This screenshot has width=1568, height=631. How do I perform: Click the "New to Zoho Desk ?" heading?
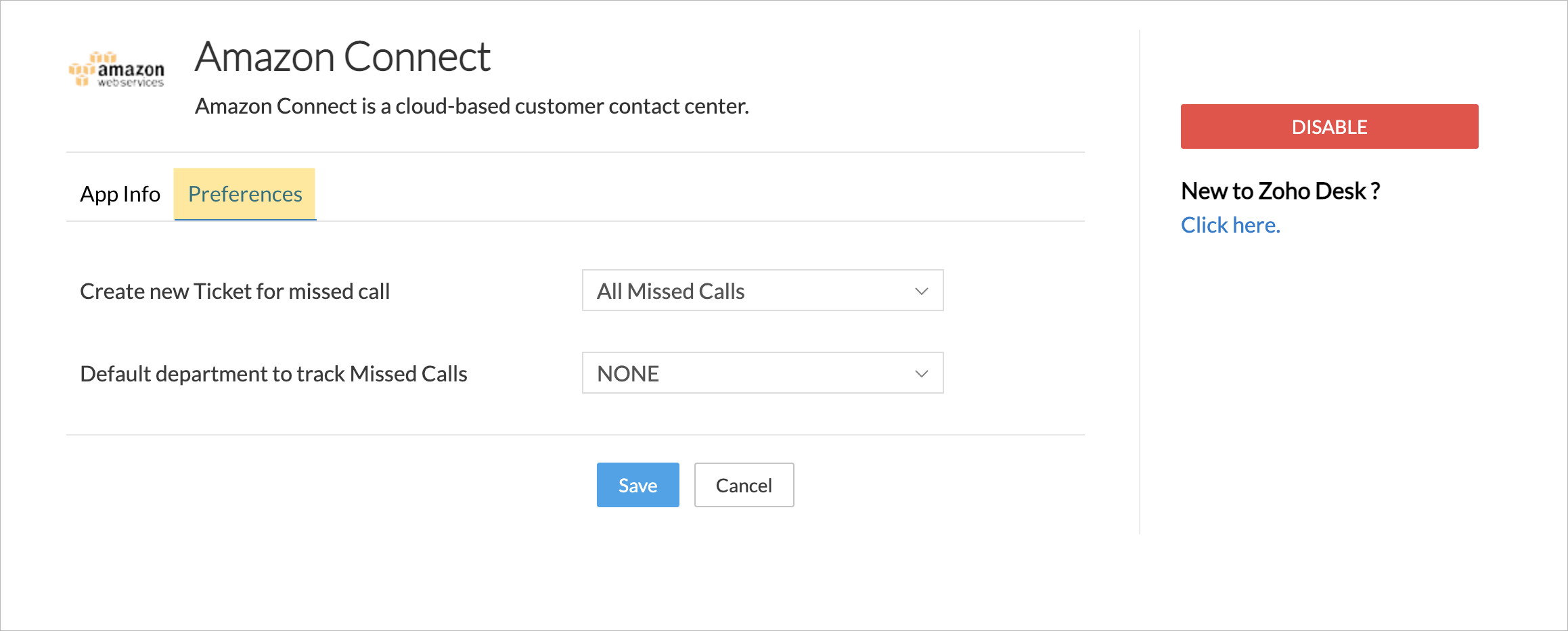coord(1280,191)
